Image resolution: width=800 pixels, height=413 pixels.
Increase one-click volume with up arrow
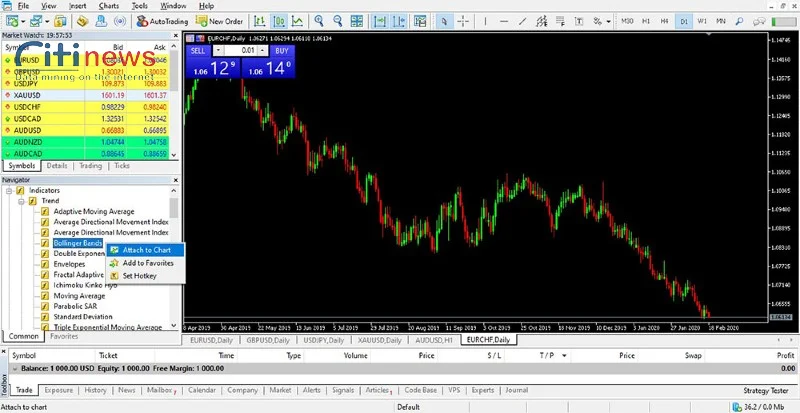click(x=262, y=51)
